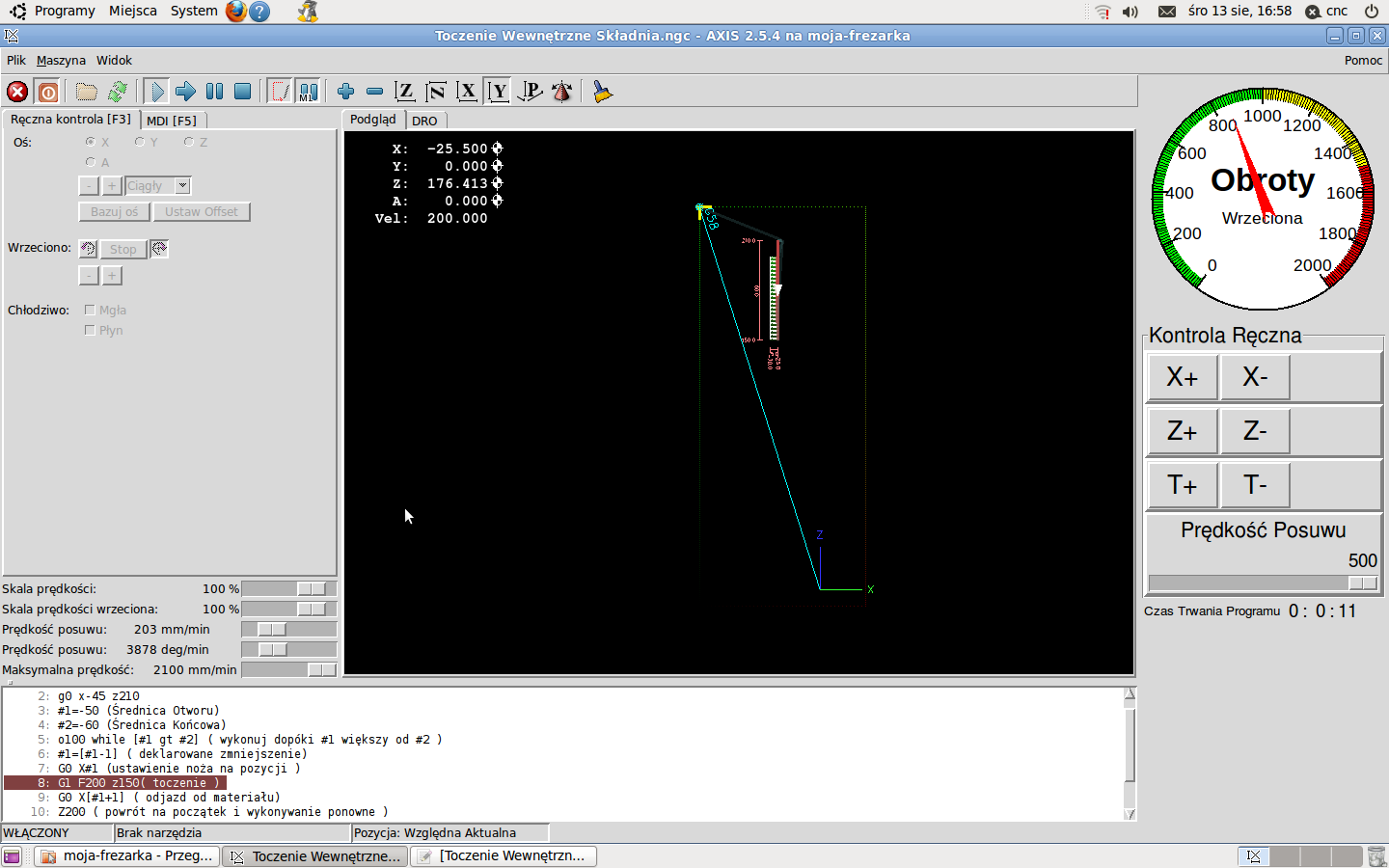Switch to the MDI [F5] tab
Image resolution: width=1389 pixels, height=868 pixels.
pyautogui.click(x=172, y=121)
